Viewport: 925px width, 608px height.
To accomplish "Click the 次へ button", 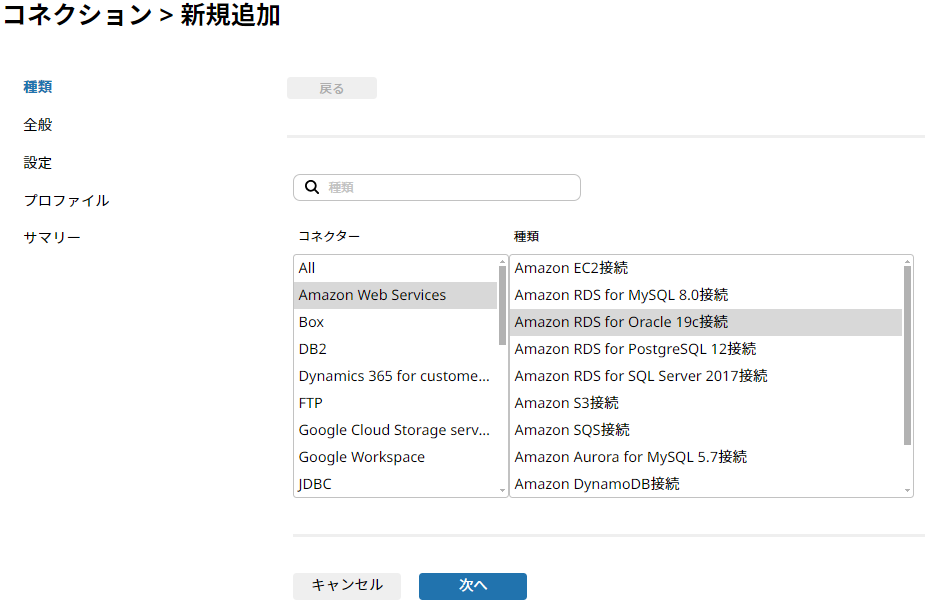I will tap(473, 586).
